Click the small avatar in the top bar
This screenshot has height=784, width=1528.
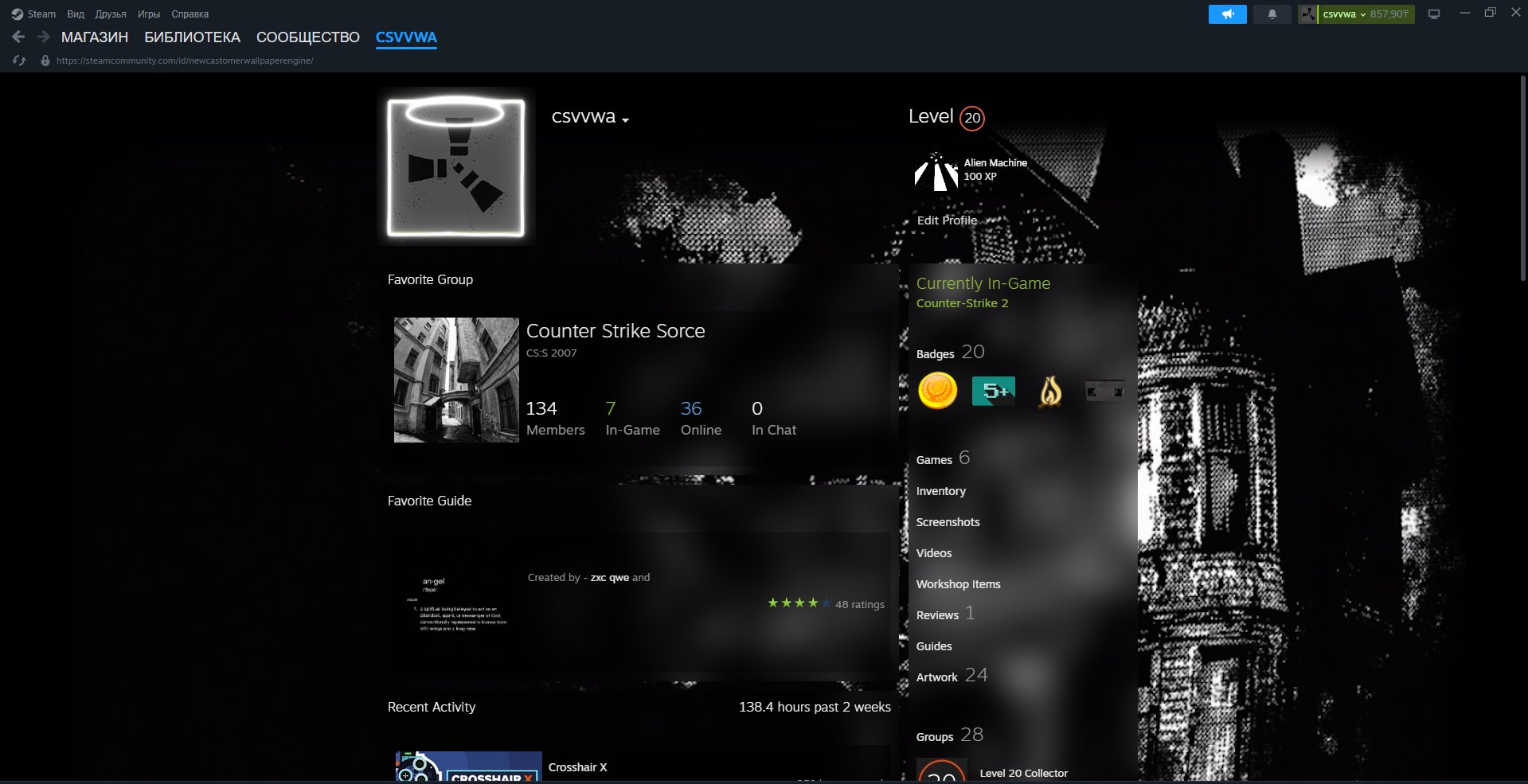[x=1307, y=14]
